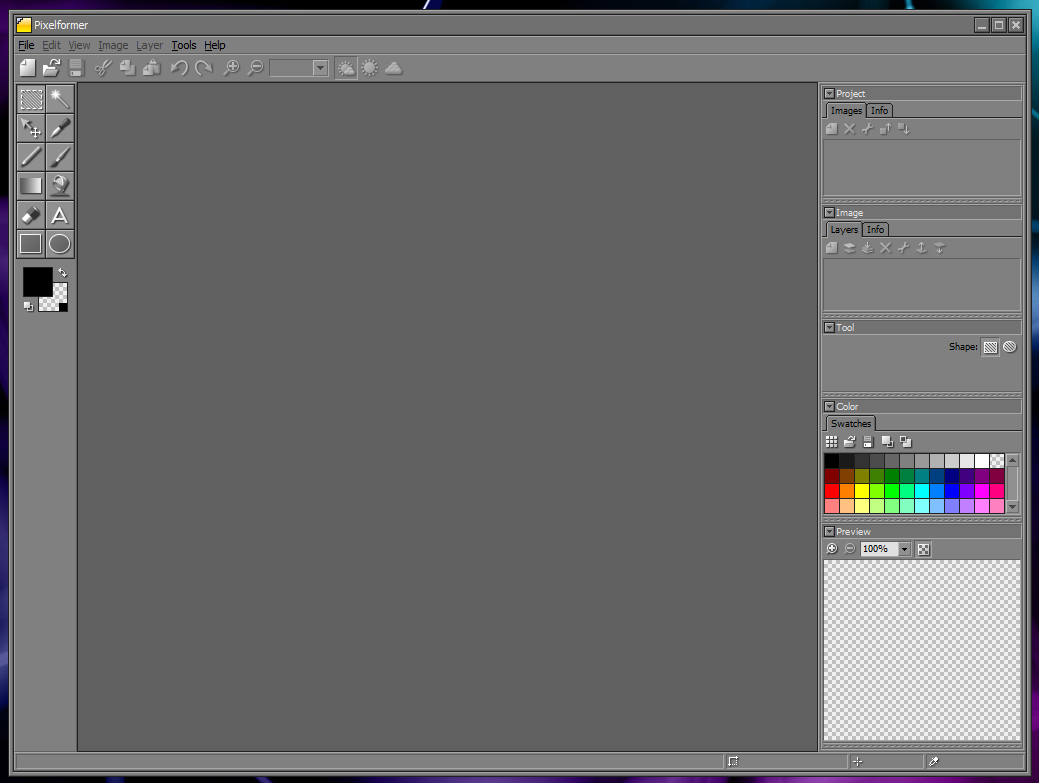
Task: Click the New file toolbar icon
Action: pyautogui.click(x=28, y=68)
